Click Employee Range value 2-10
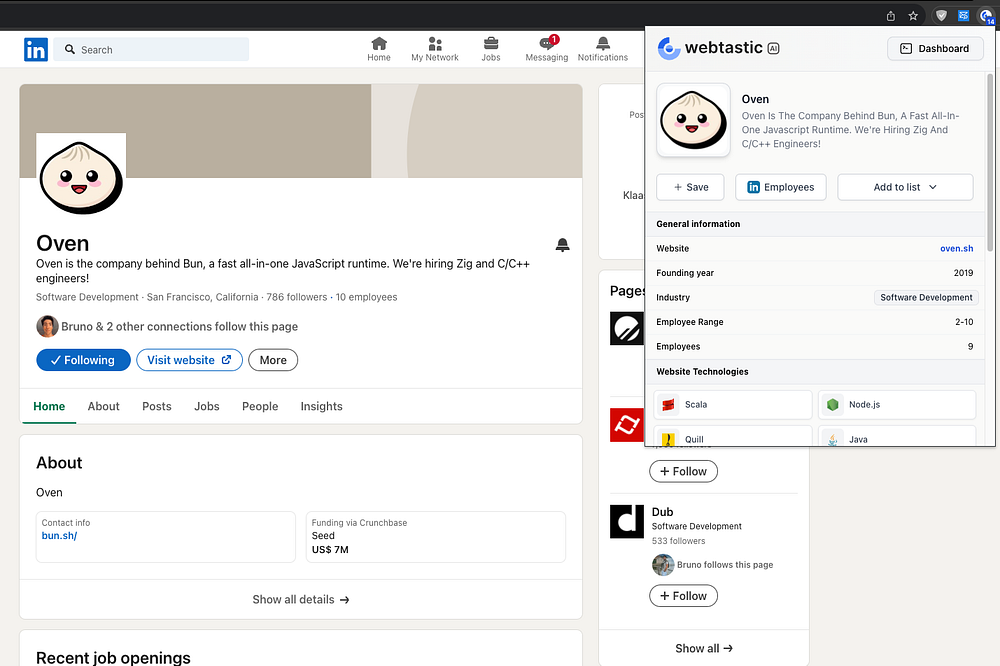 [x=964, y=322]
